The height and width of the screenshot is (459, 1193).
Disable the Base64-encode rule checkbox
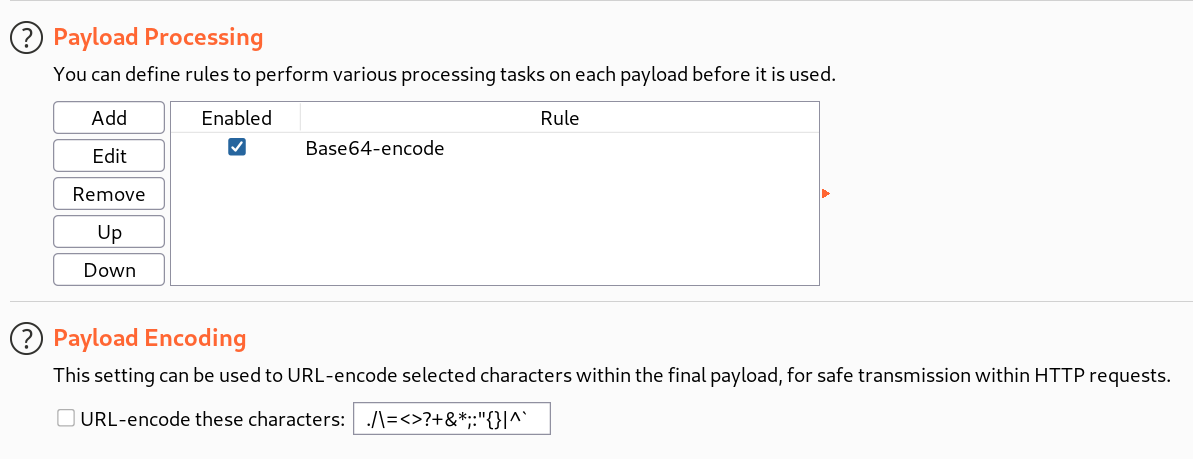coord(237,148)
